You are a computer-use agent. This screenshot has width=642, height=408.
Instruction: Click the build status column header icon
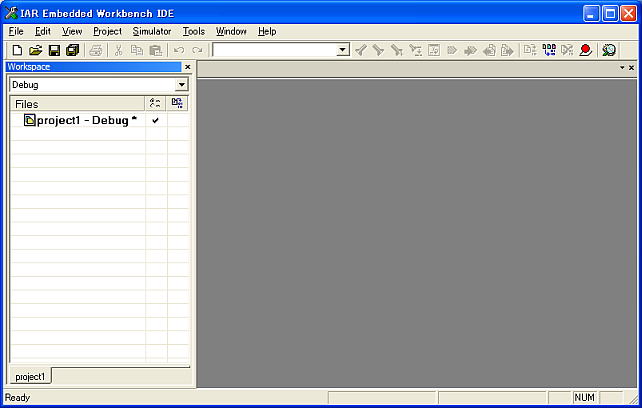point(155,103)
